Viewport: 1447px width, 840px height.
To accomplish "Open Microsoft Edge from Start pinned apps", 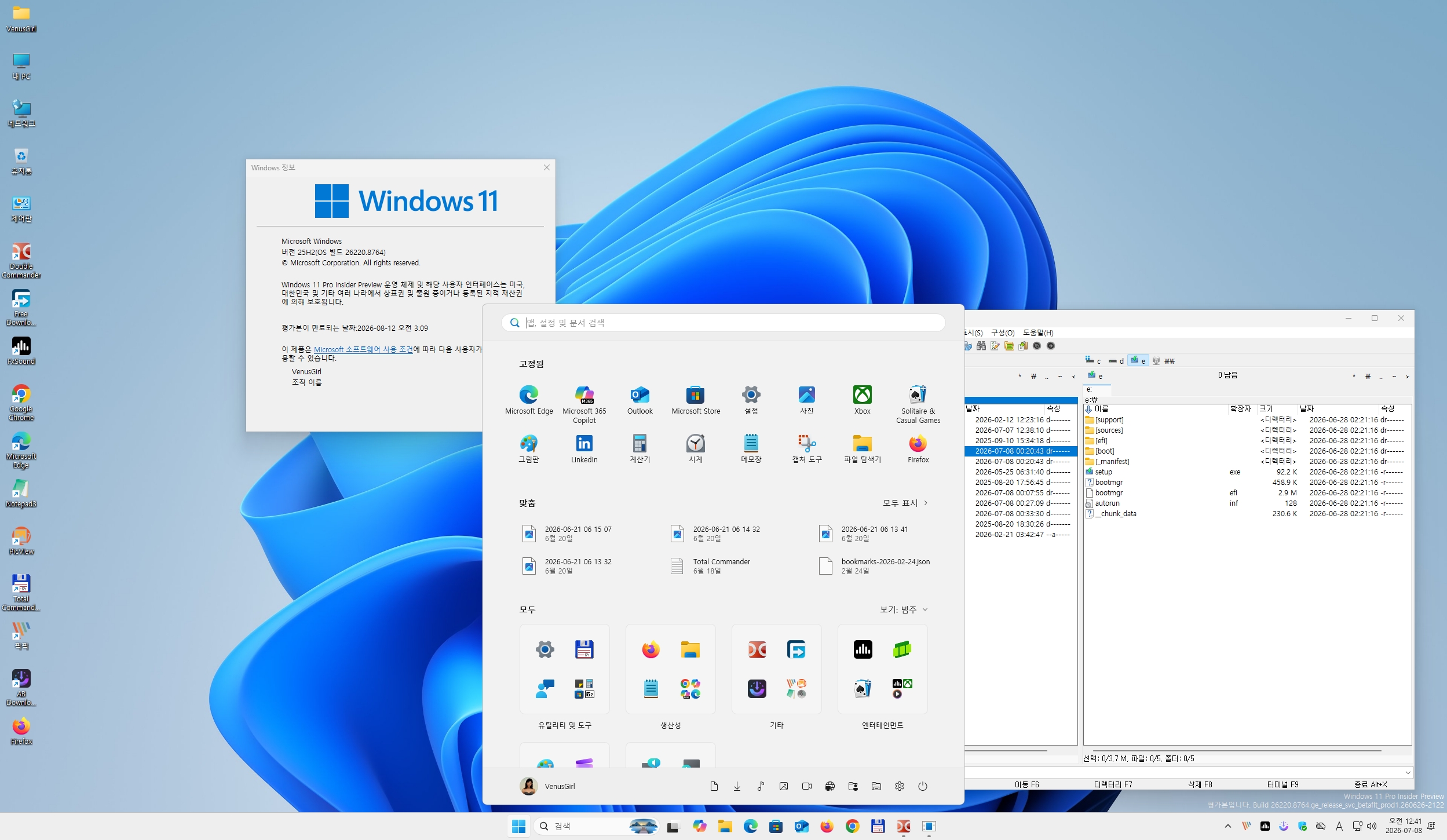I will pos(529,400).
